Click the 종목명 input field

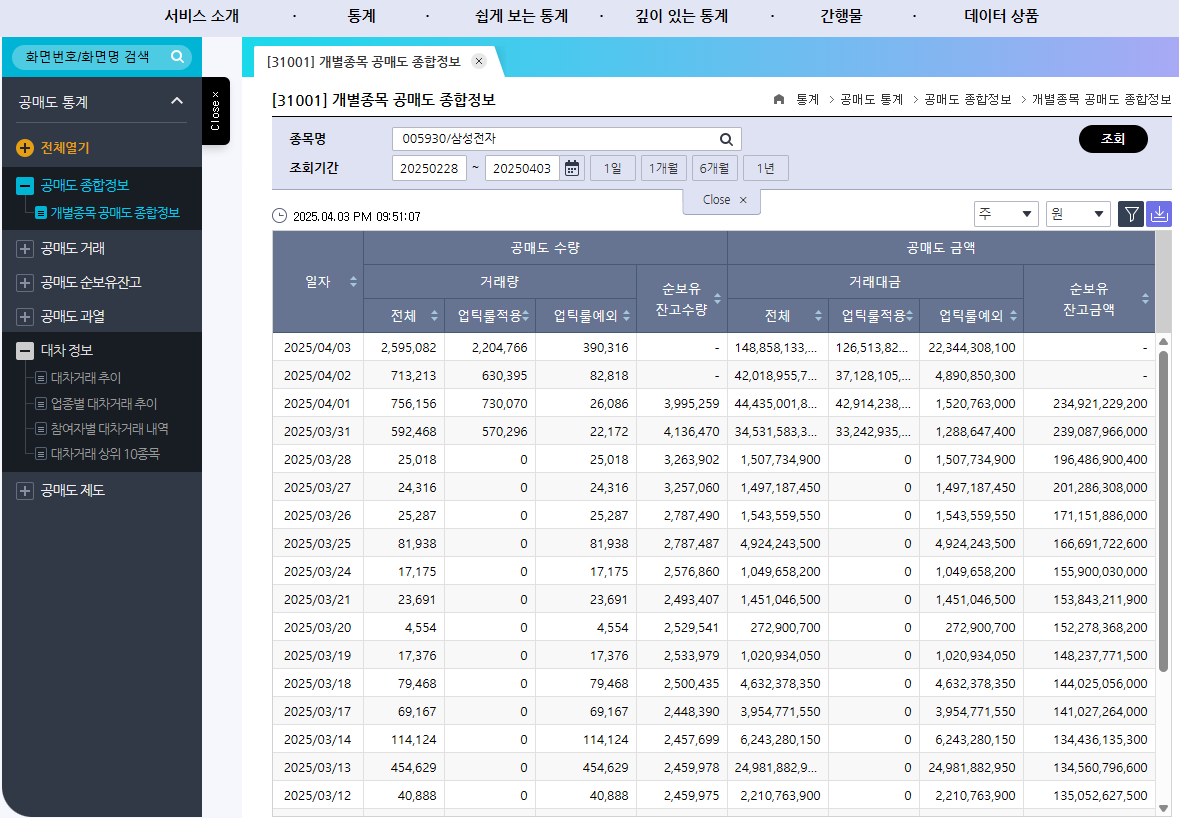[567, 139]
